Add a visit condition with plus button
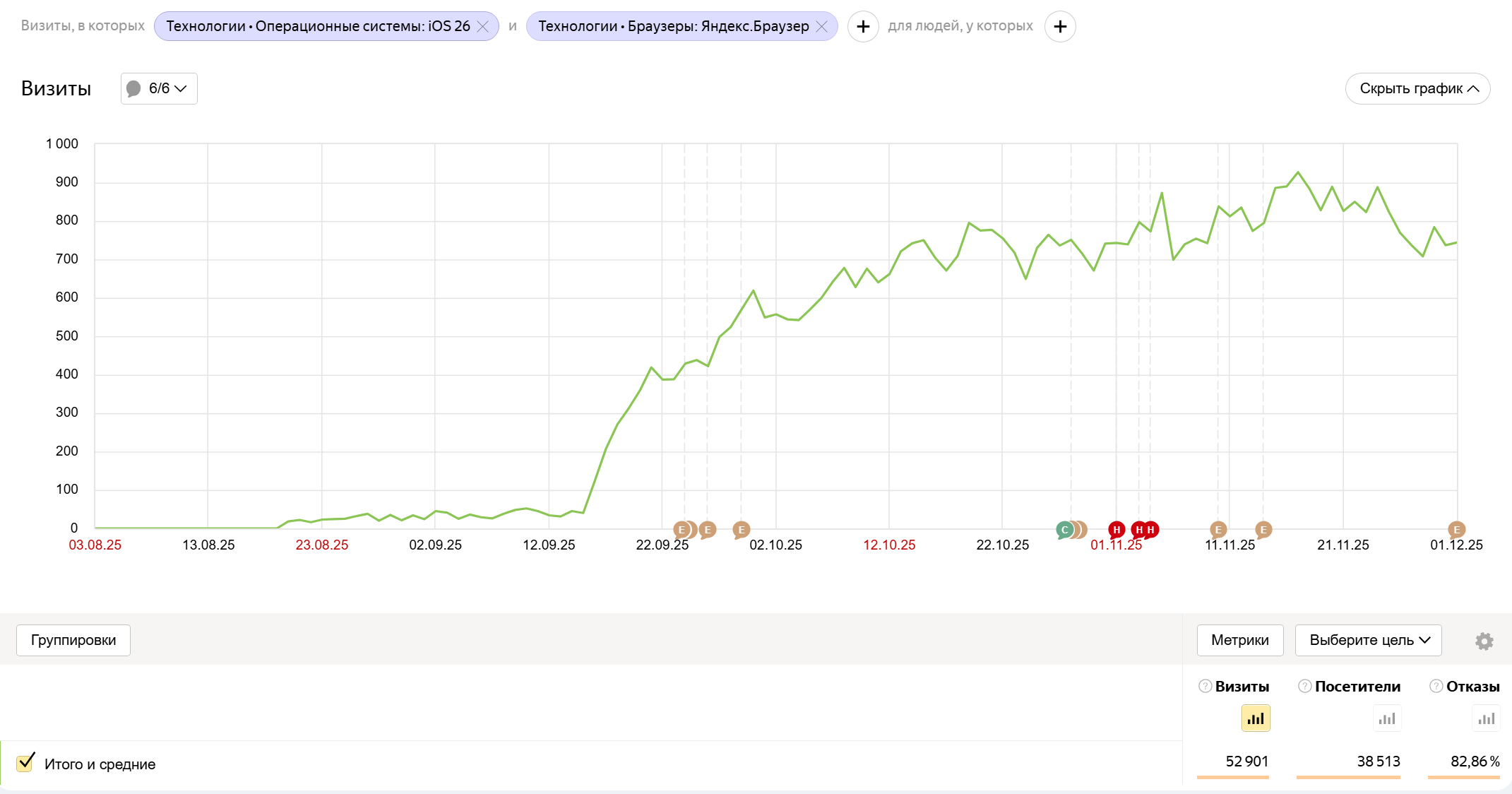This screenshot has width=1512, height=794. click(x=863, y=26)
